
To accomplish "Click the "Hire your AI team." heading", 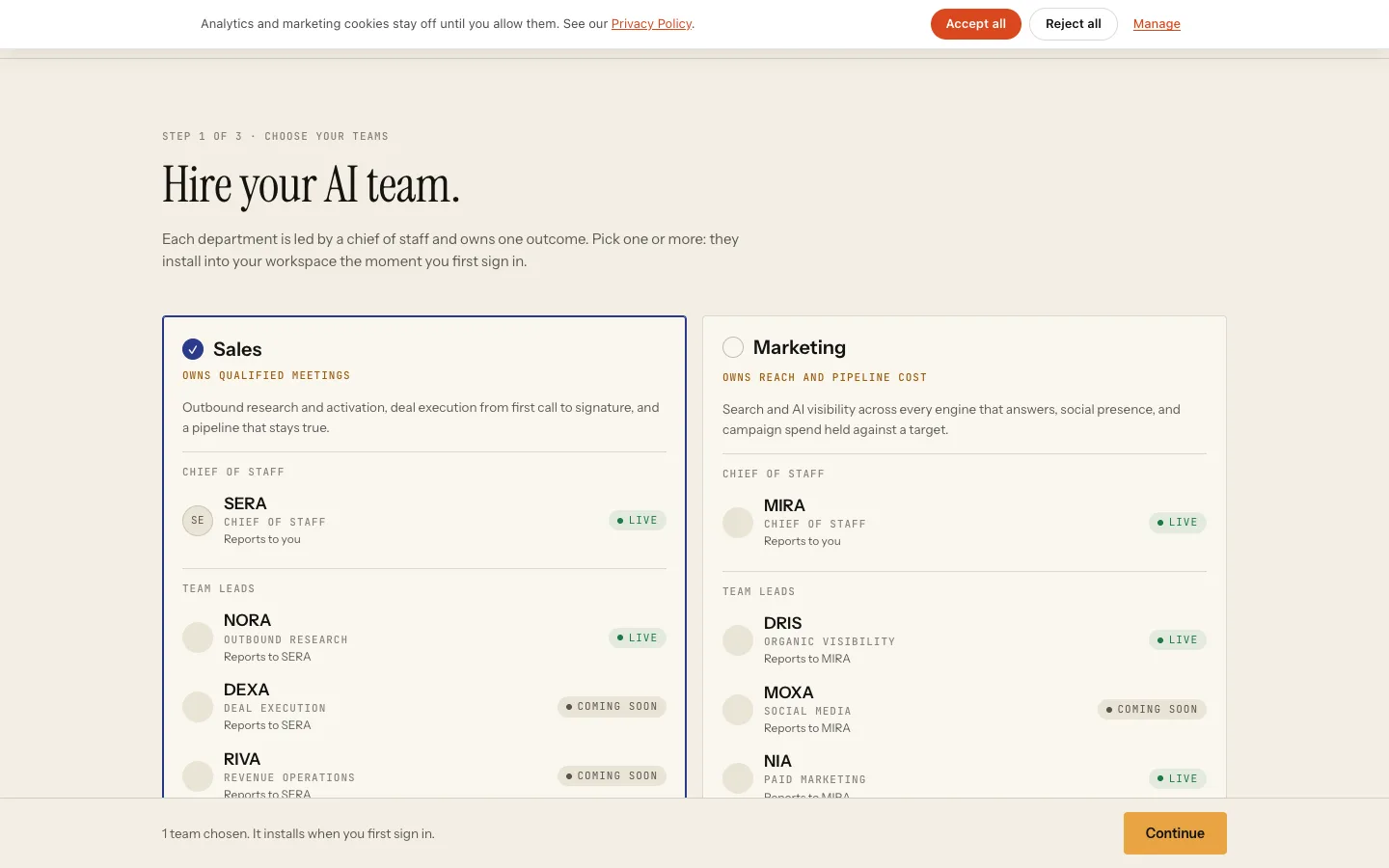I will pyautogui.click(x=311, y=185).
